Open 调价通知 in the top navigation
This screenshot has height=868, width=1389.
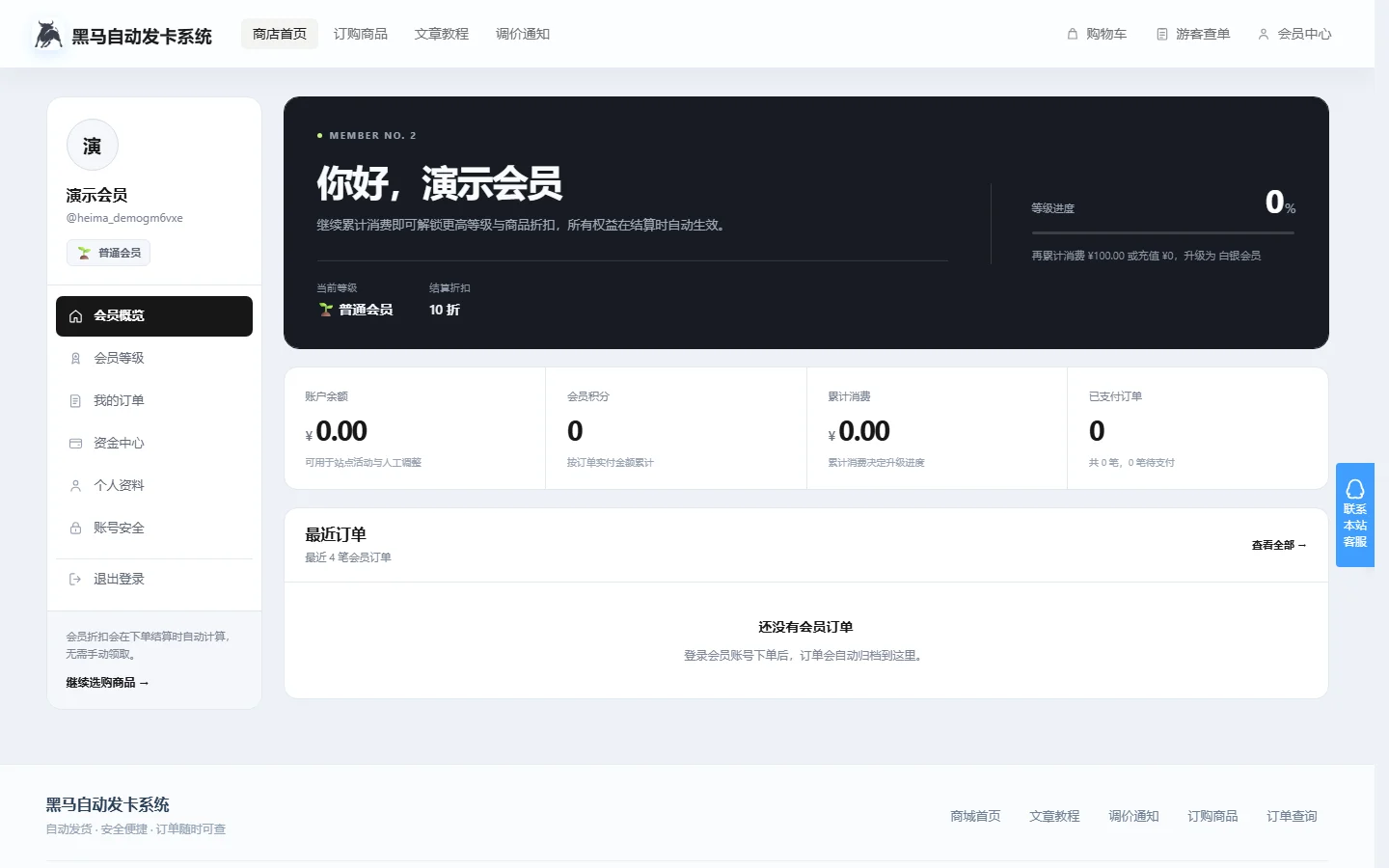pyautogui.click(x=523, y=34)
